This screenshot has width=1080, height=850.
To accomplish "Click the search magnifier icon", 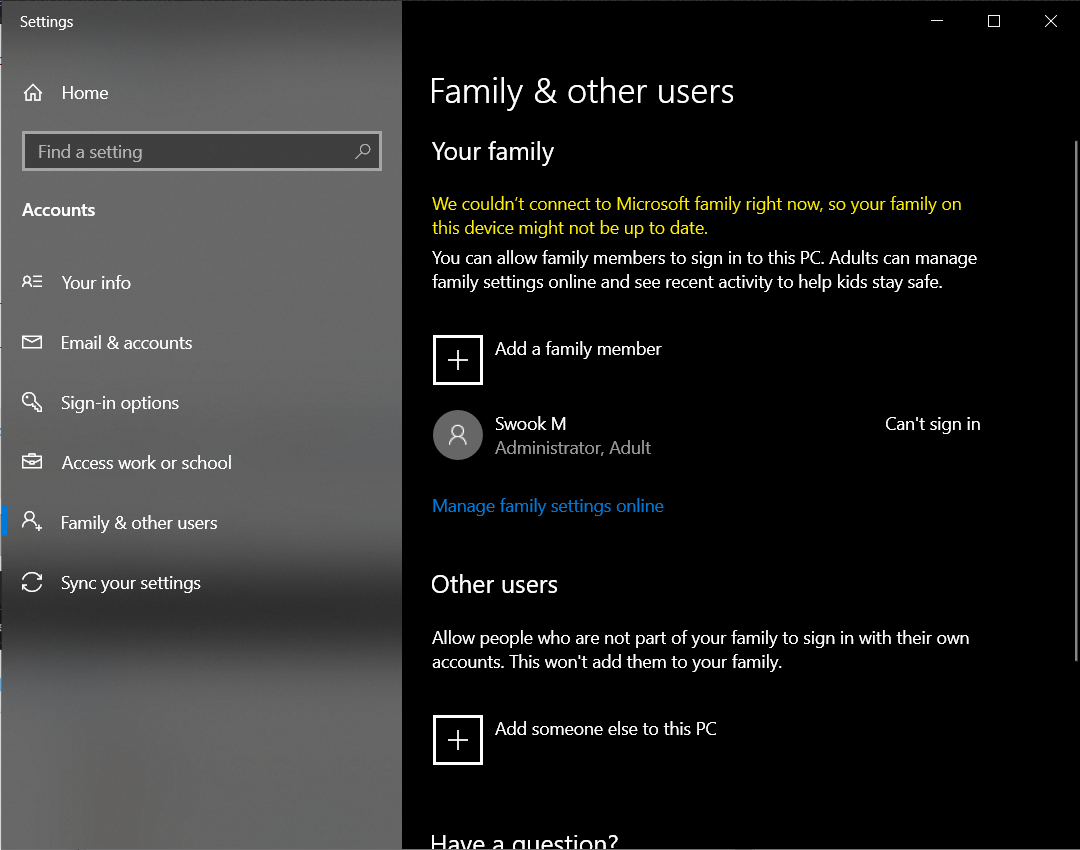I will (x=362, y=151).
